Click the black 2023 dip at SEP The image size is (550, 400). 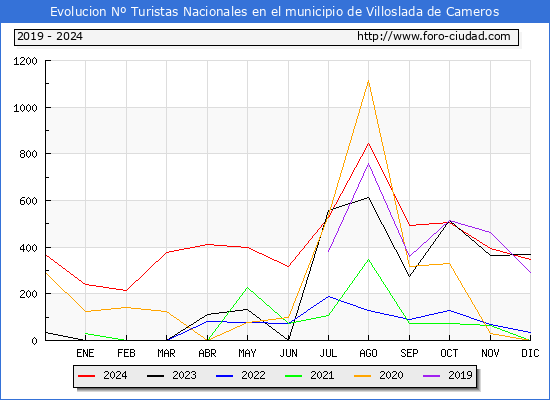point(409,276)
